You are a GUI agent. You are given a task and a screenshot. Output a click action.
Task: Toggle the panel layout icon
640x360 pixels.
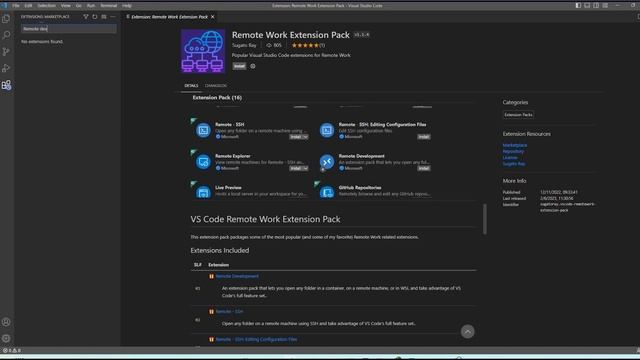[587, 5]
